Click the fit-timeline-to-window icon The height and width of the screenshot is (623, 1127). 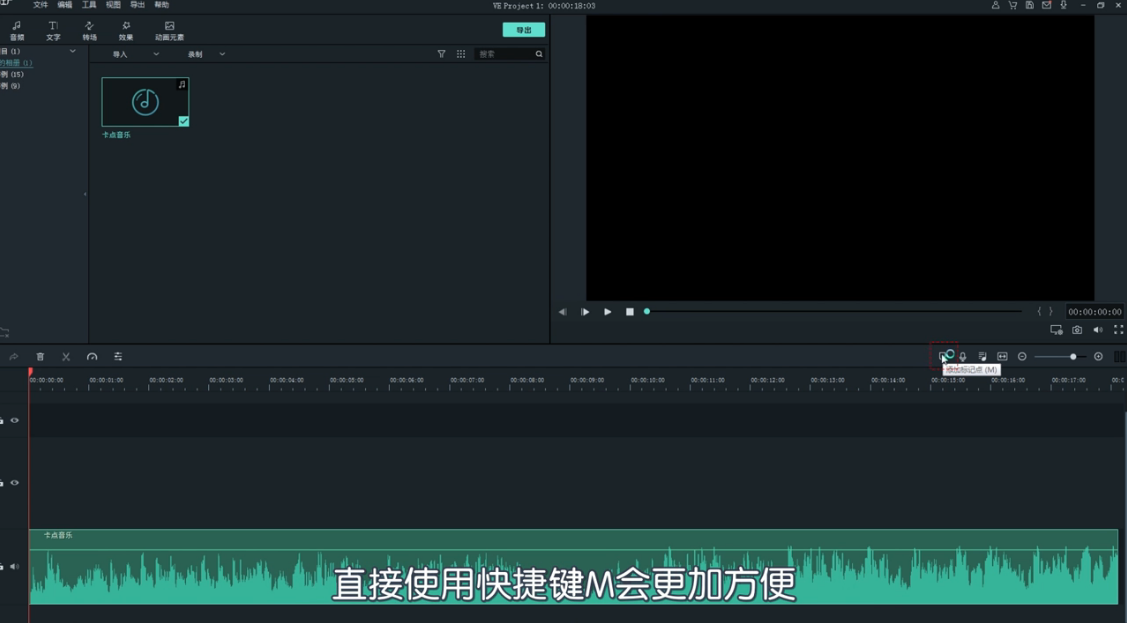coord(1003,355)
